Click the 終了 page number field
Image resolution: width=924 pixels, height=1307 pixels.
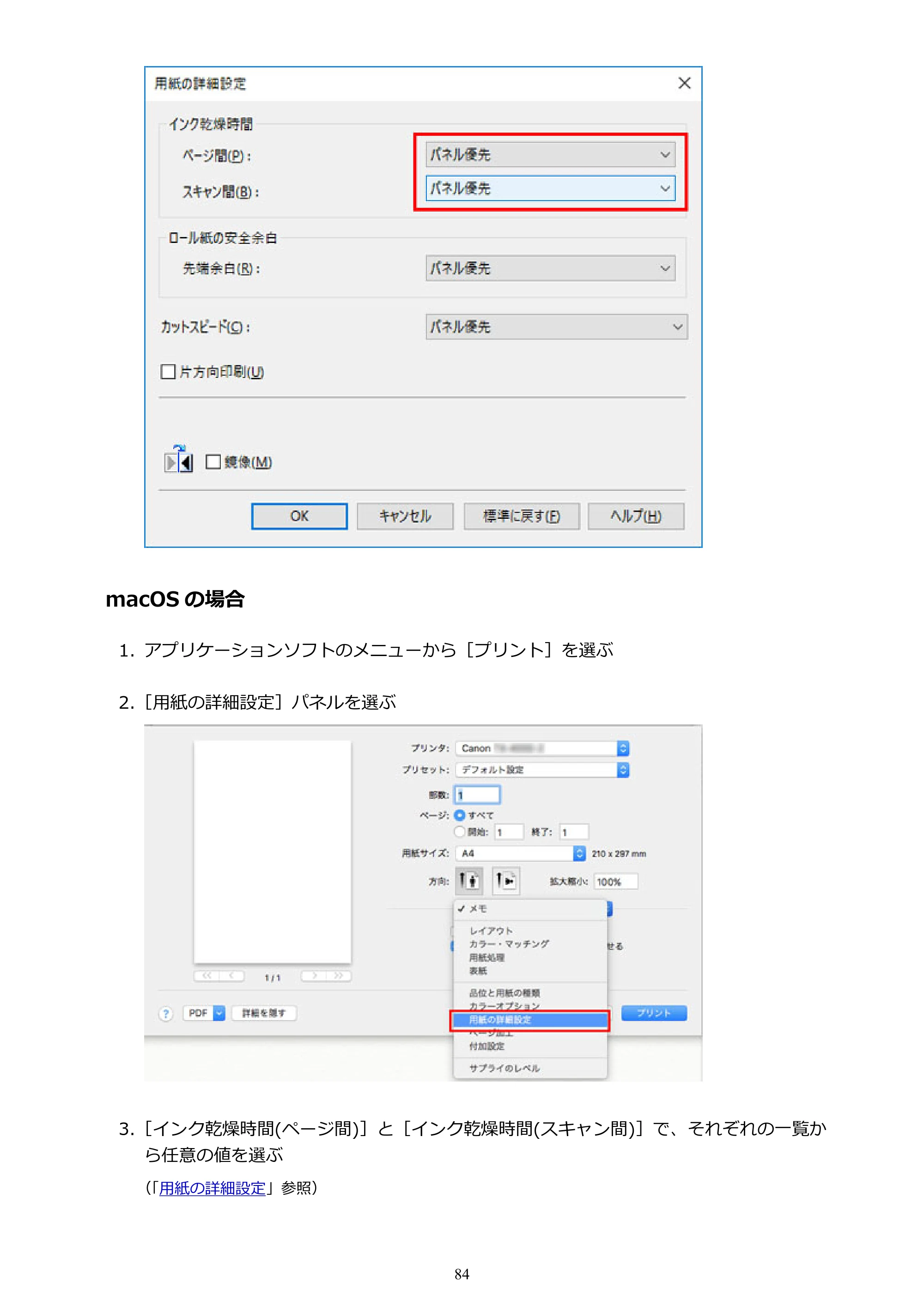(574, 832)
